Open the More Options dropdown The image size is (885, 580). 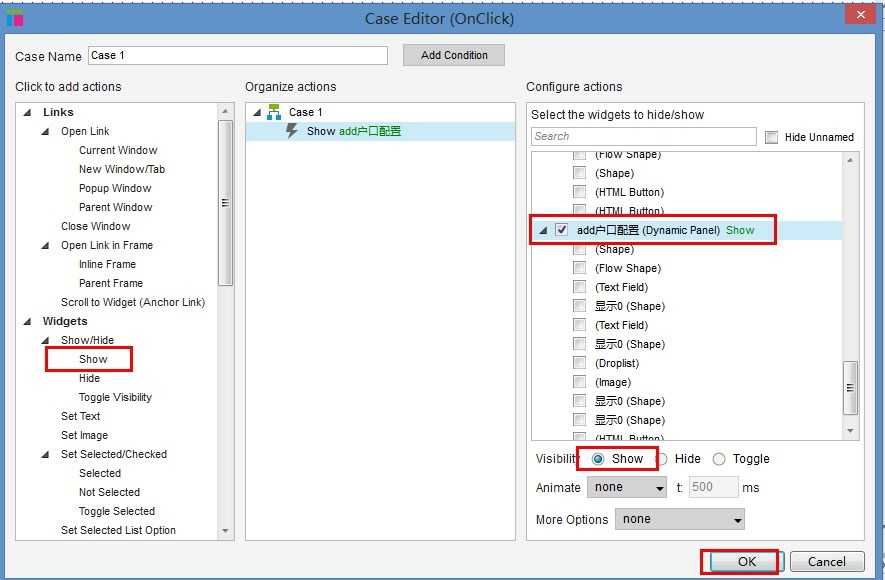pos(680,519)
